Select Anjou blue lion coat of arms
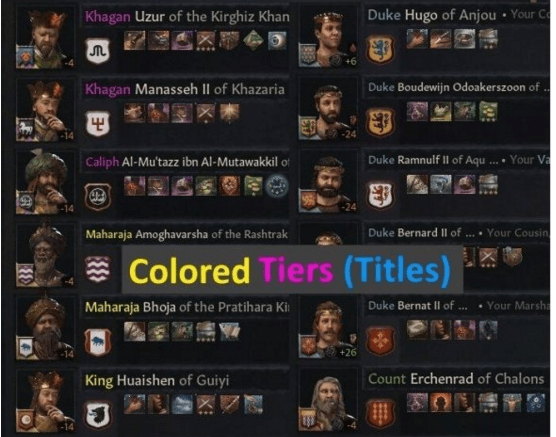Image resolution: width=556 pixels, height=437 pixels. pos(380,49)
